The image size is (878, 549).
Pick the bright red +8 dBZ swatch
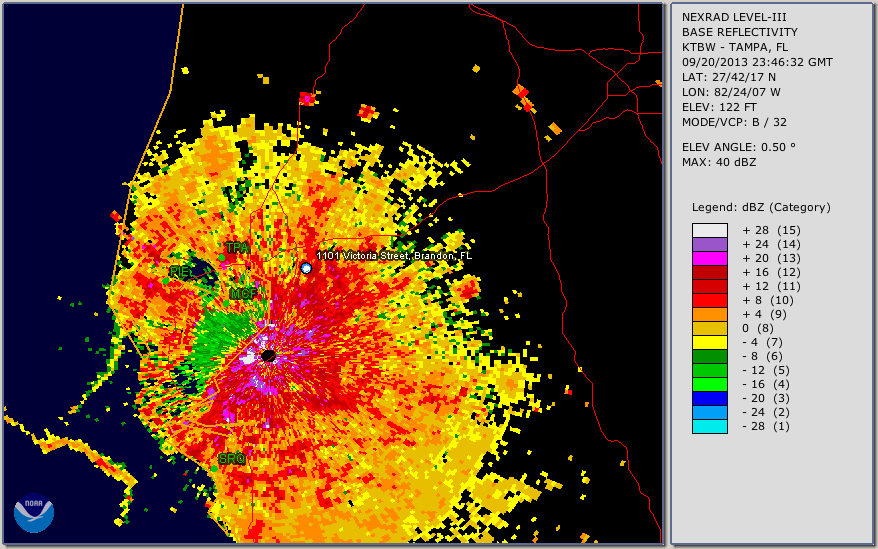[709, 300]
